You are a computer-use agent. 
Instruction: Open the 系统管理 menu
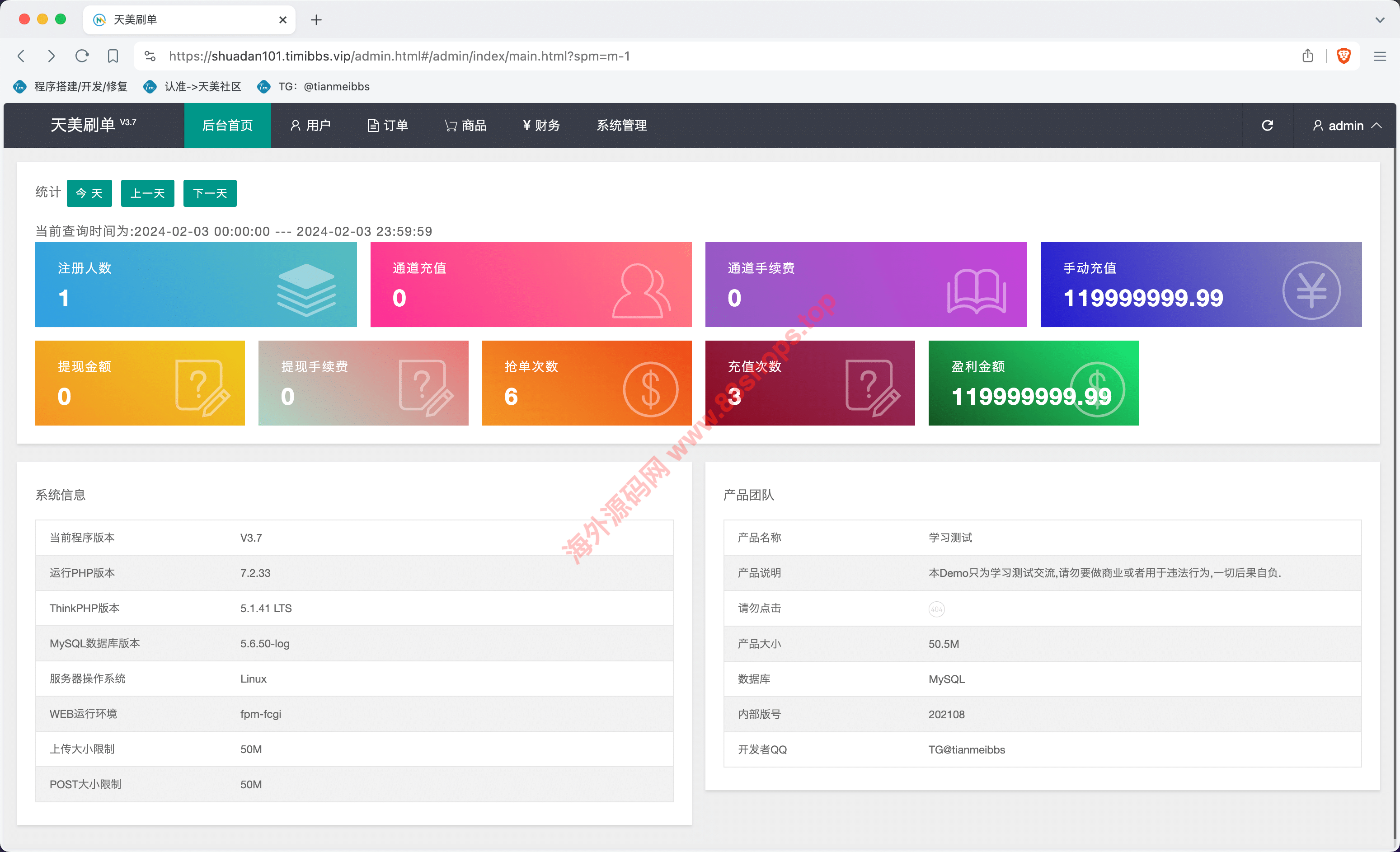coord(621,126)
